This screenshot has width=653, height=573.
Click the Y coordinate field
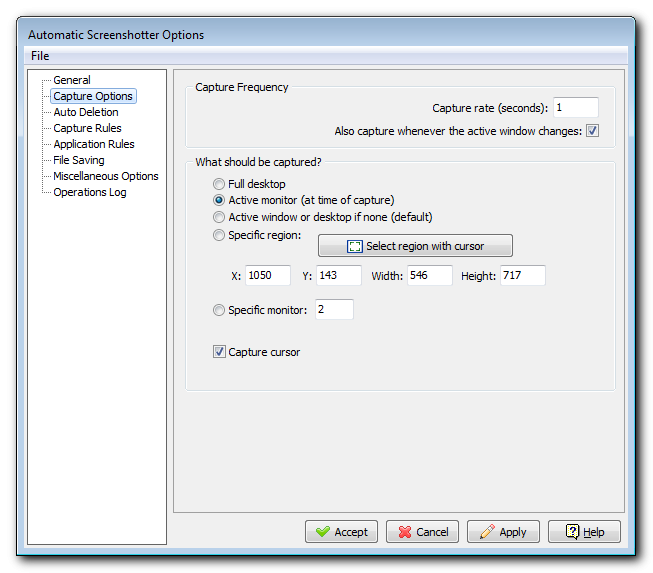point(339,275)
